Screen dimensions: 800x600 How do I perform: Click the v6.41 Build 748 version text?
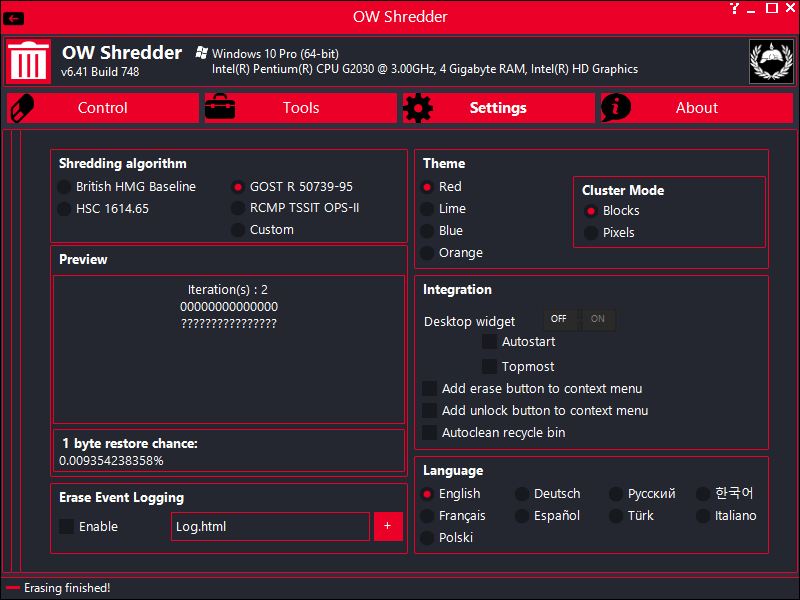(100, 72)
